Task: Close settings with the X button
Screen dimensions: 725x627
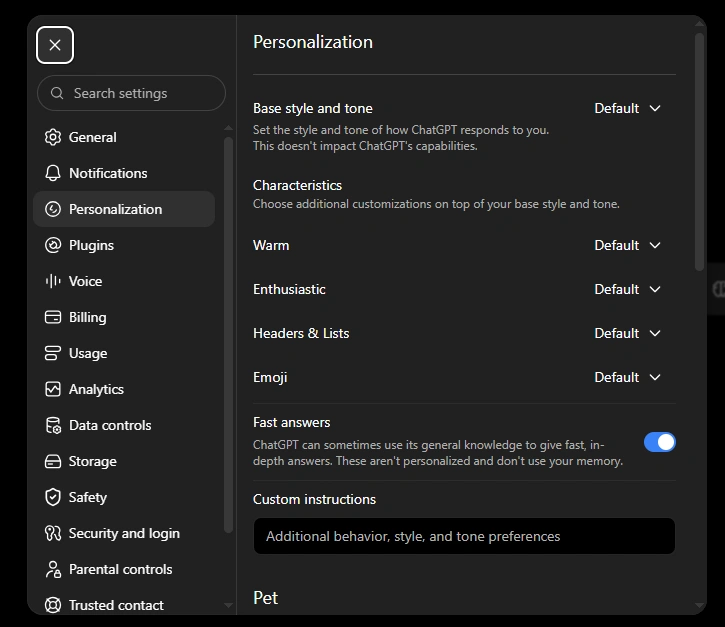Action: [x=55, y=45]
